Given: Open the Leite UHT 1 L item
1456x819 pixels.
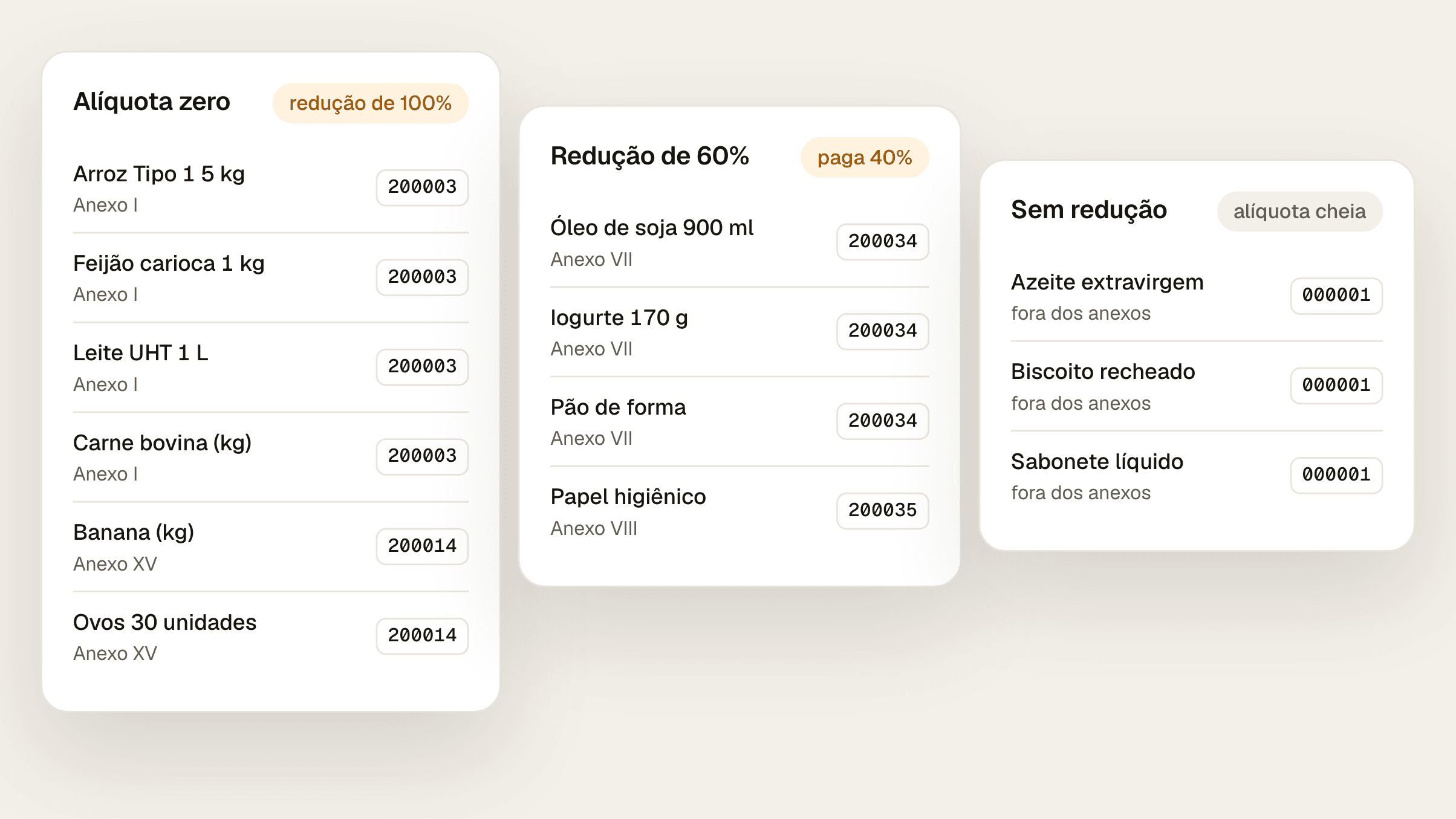Looking at the screenshot, I should (271, 367).
